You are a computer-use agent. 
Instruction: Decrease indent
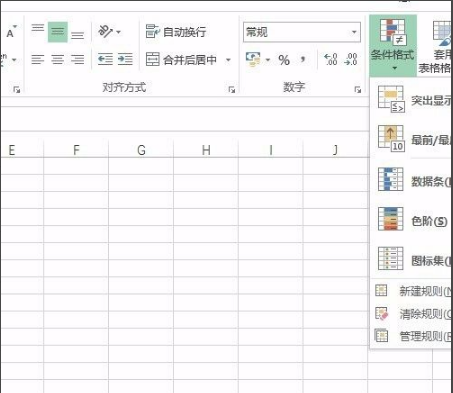(x=105, y=59)
